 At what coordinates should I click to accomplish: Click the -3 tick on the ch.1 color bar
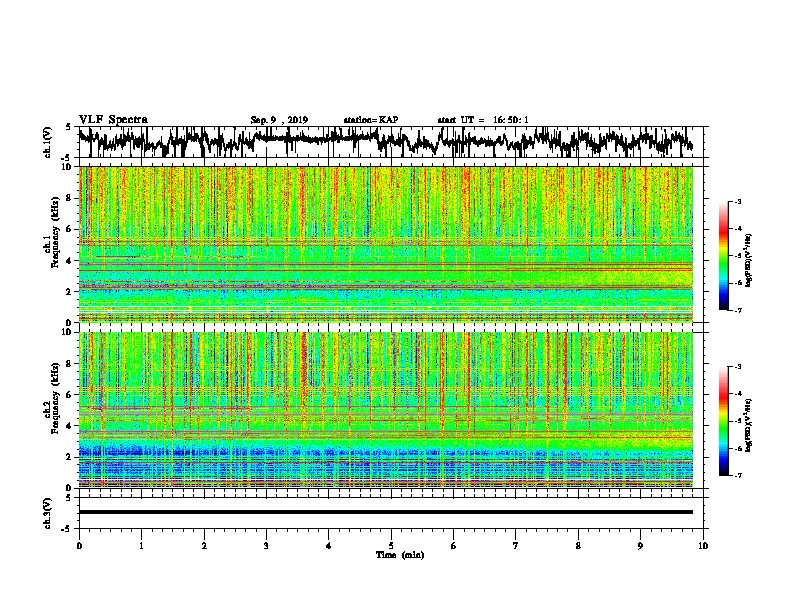(737, 202)
